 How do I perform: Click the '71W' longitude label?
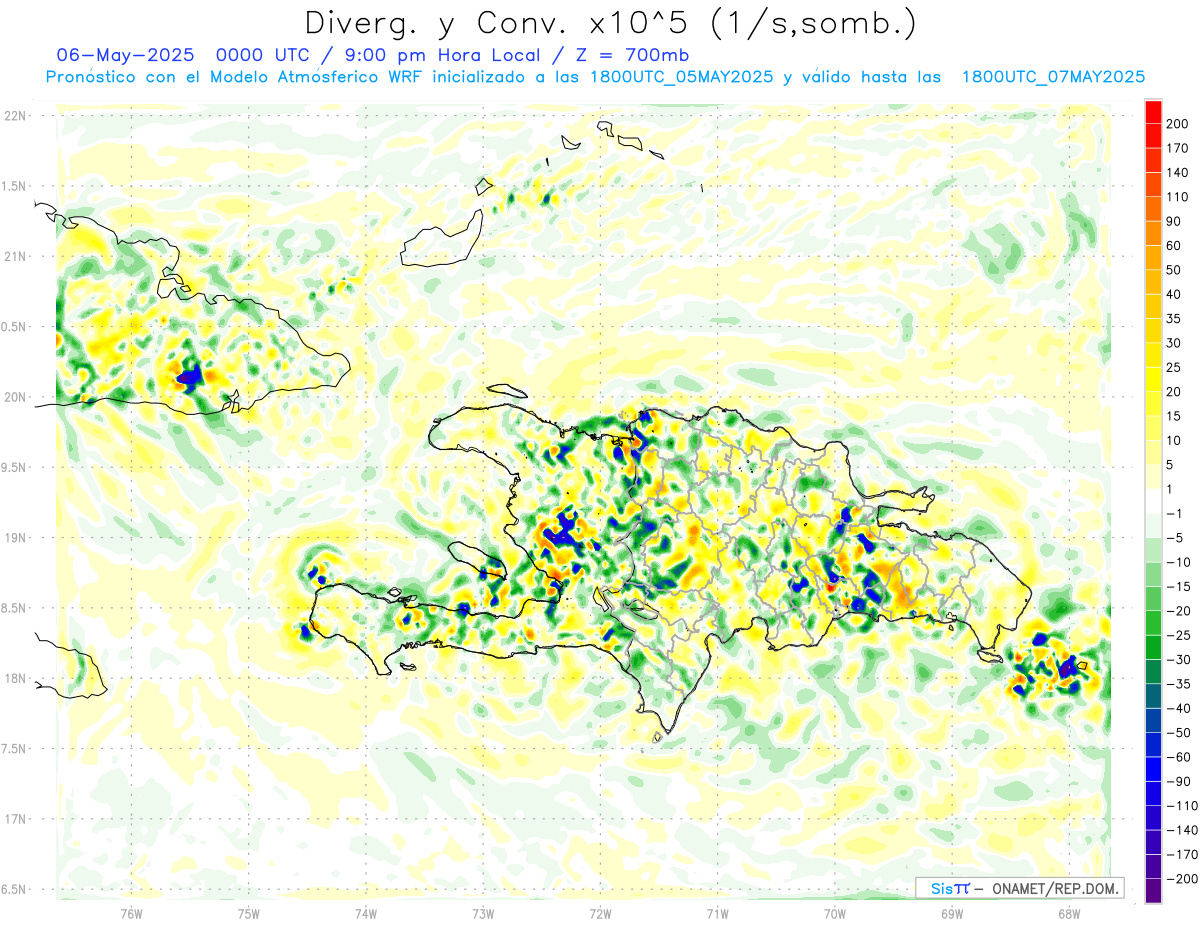click(x=717, y=913)
